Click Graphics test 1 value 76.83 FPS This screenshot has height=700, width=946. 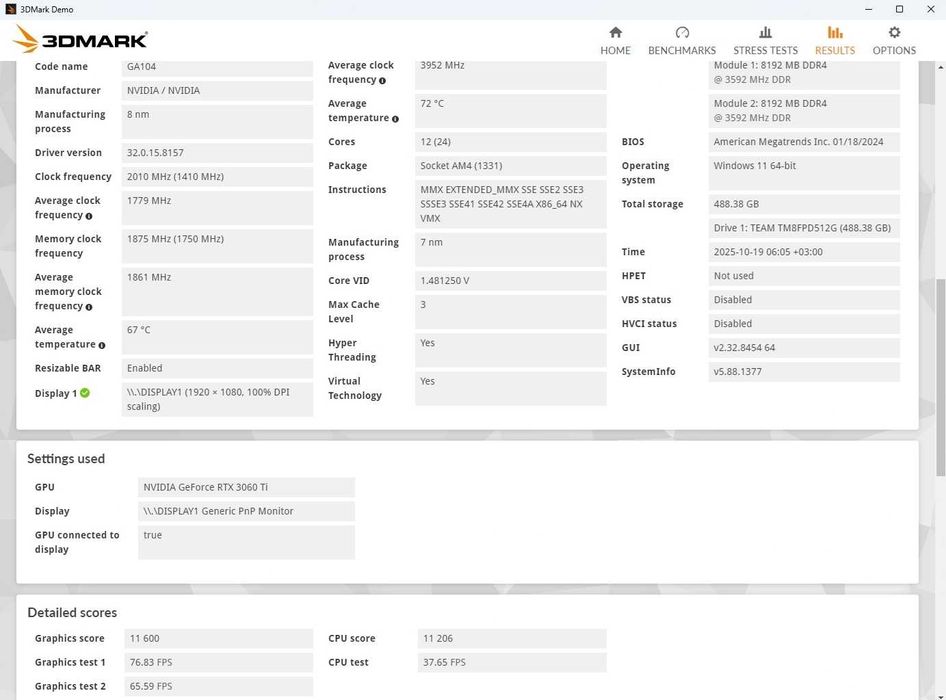point(218,663)
